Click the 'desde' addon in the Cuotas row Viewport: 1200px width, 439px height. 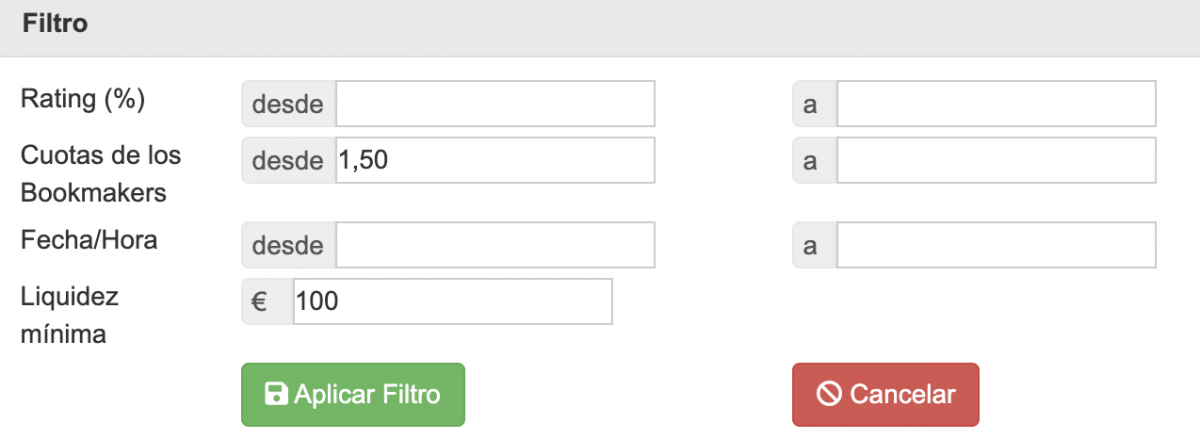(x=288, y=160)
